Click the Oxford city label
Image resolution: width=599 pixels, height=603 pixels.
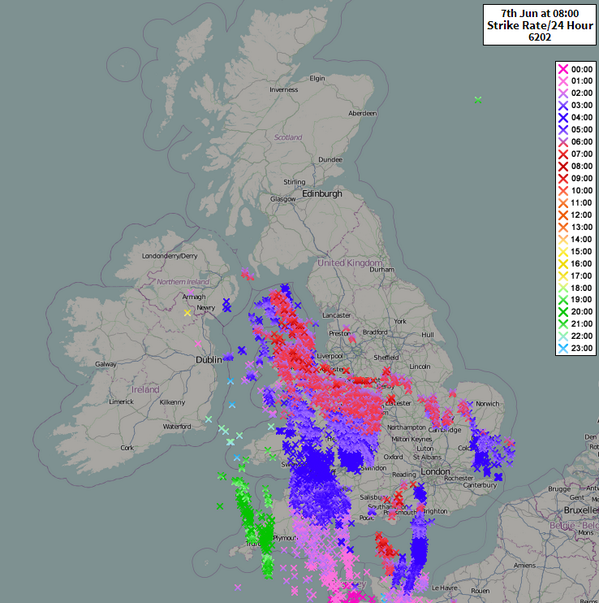pos(393,457)
